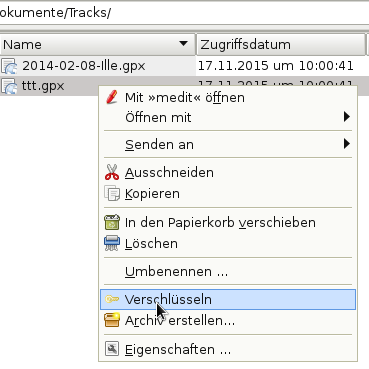Toggle sort order via Name column arrow
This screenshot has height=369, width=369.
pyautogui.click(x=183, y=44)
